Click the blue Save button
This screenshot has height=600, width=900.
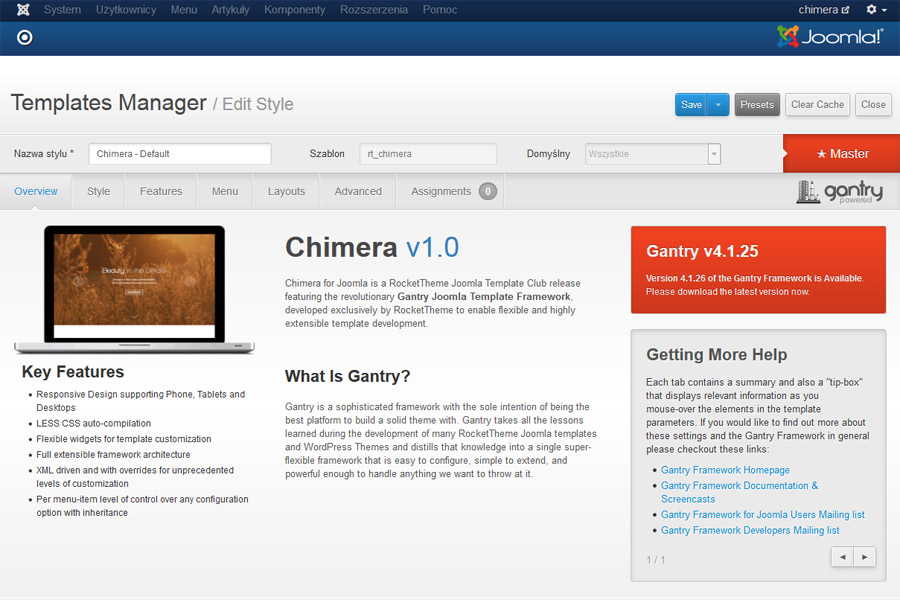point(691,104)
